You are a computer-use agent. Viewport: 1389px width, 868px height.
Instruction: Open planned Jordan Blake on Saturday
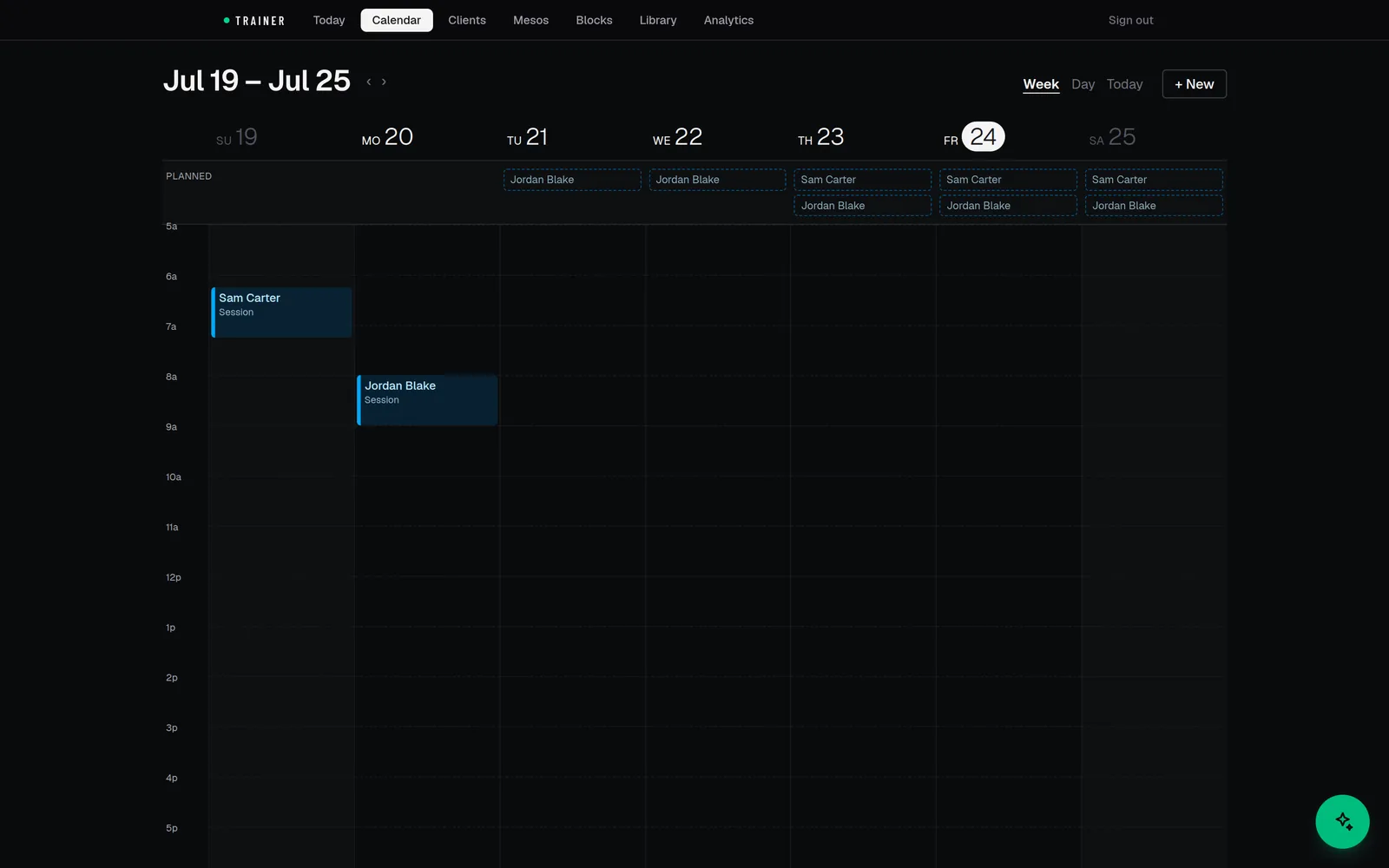click(1154, 206)
